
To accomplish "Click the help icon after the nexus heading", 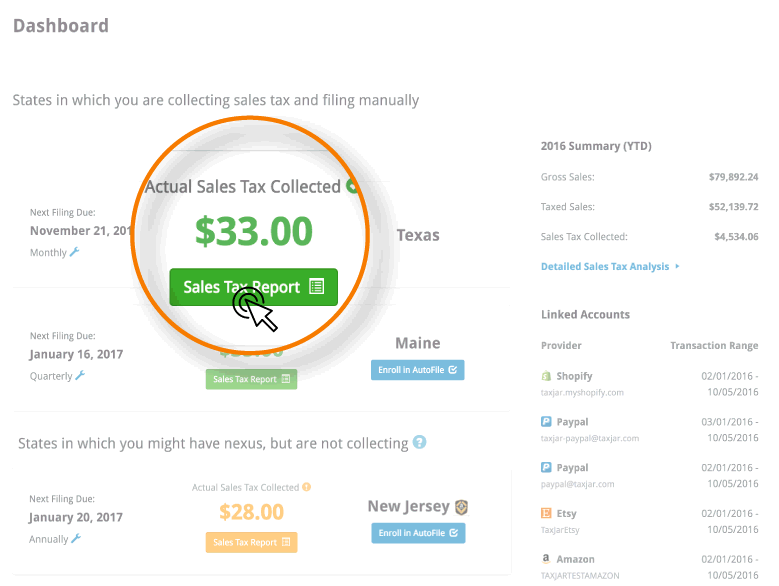I will pyautogui.click(x=420, y=442).
